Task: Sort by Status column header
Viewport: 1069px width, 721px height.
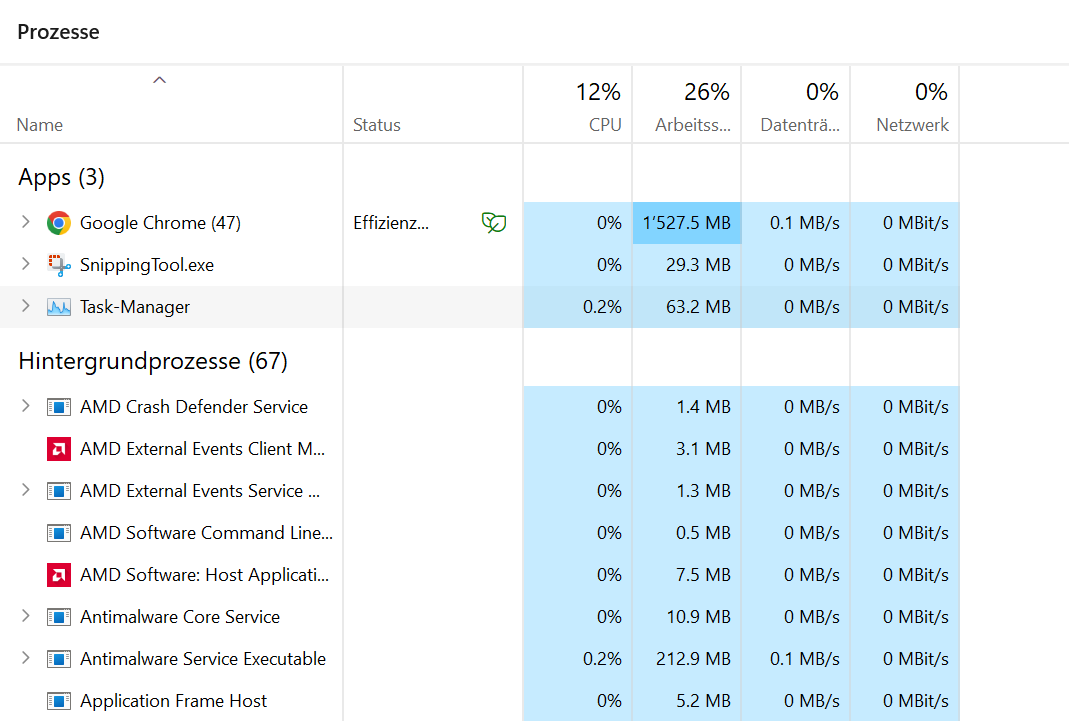Action: click(376, 125)
